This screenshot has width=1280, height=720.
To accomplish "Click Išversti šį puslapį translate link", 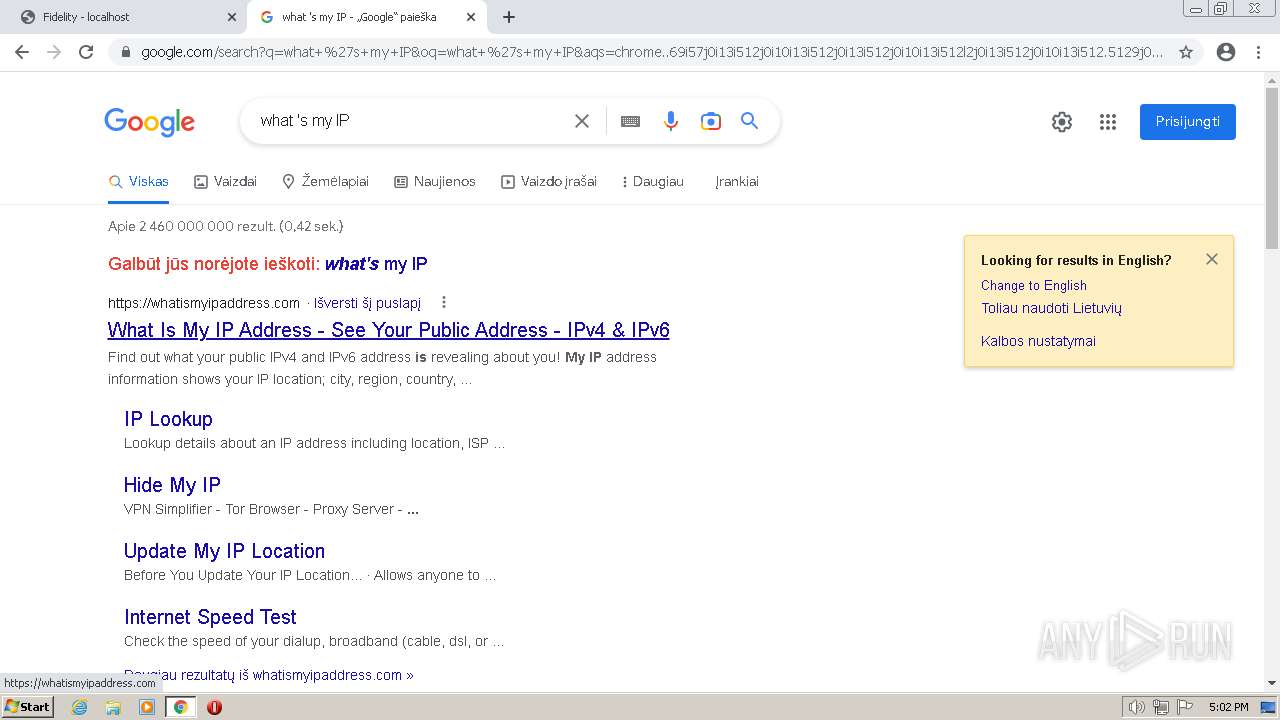I will coord(368,303).
